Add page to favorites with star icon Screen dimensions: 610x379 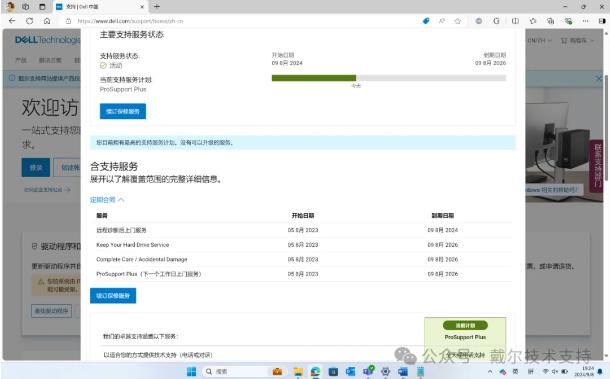pos(458,21)
